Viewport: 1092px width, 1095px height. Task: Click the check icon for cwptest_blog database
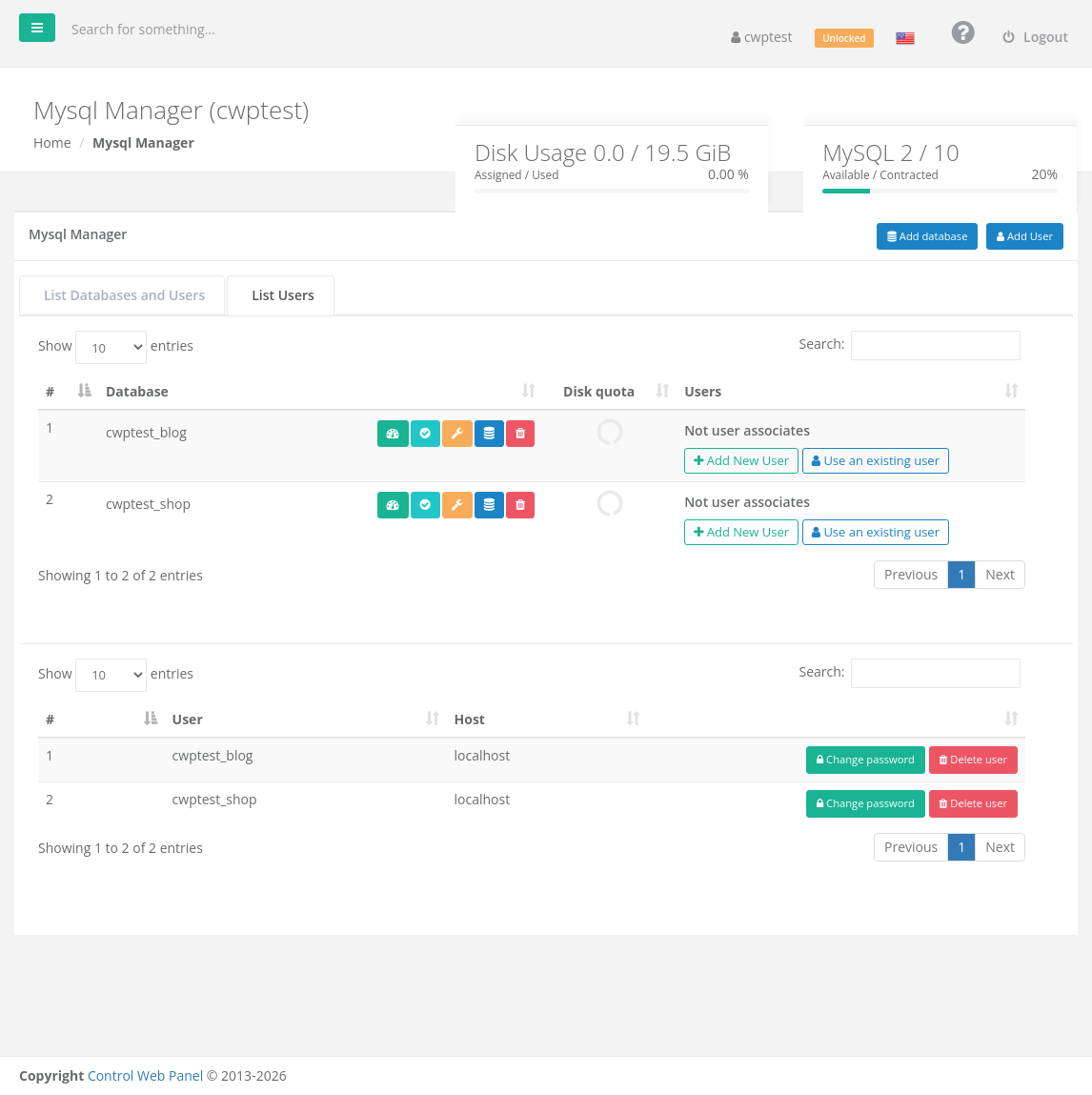tap(425, 434)
